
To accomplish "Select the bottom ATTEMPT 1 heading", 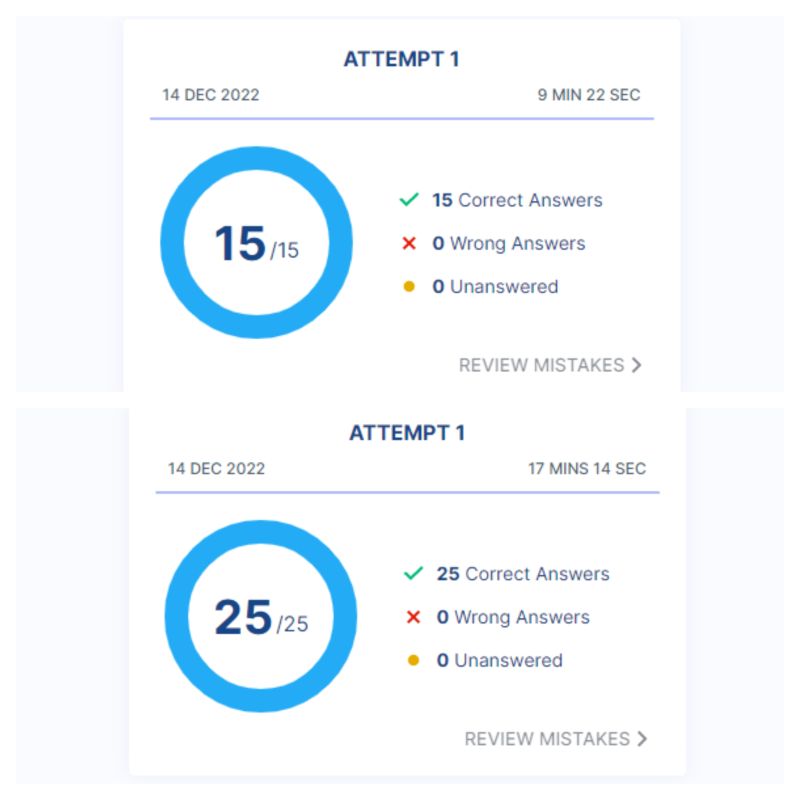I will tap(407, 433).
